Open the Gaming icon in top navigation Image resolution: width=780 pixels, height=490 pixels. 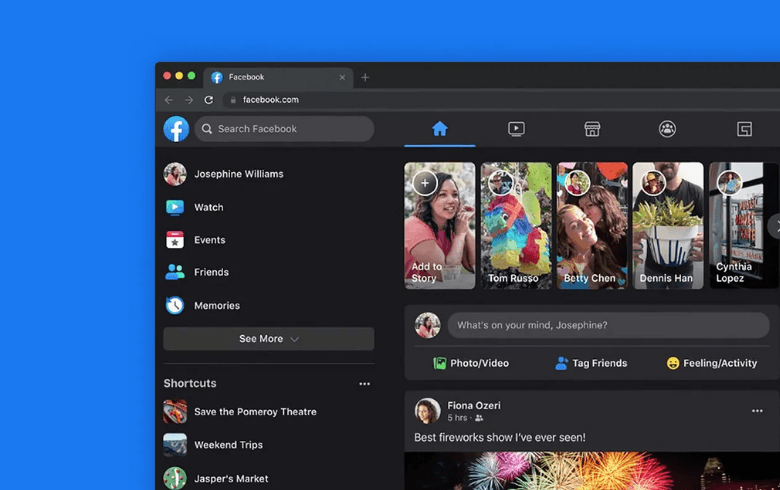click(744, 129)
